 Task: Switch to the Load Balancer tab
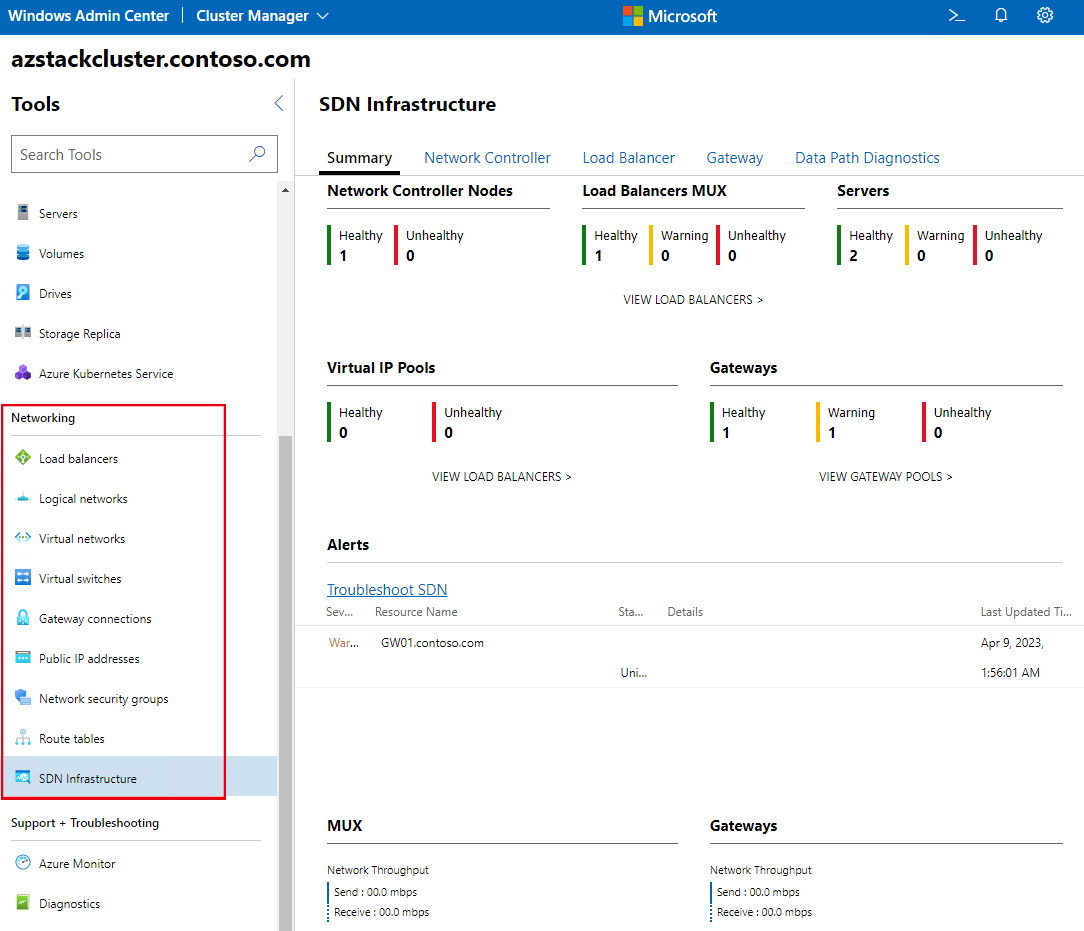628,158
